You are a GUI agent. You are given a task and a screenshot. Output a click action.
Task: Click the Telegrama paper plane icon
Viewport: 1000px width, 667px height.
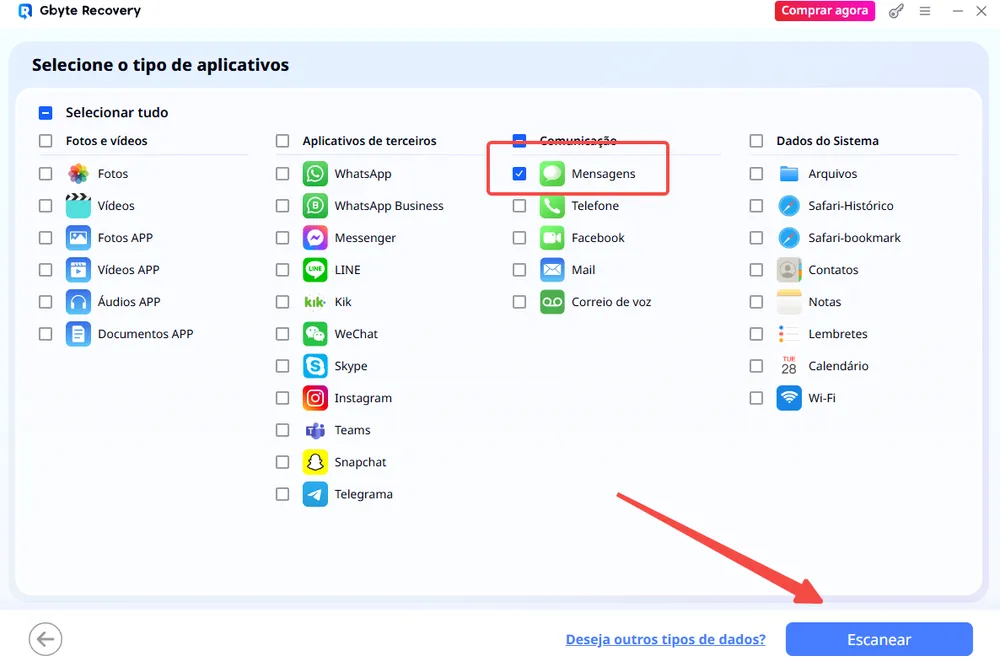315,494
